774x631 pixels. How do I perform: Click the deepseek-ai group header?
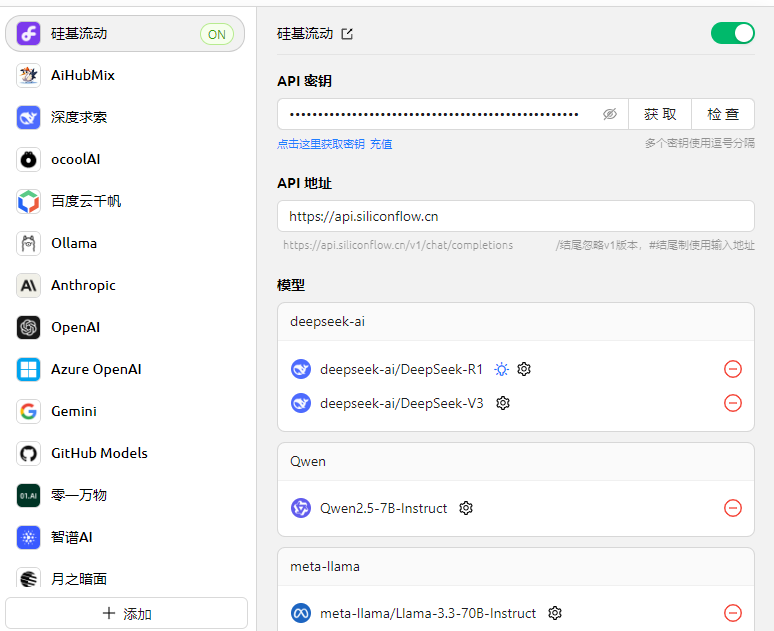coord(516,322)
